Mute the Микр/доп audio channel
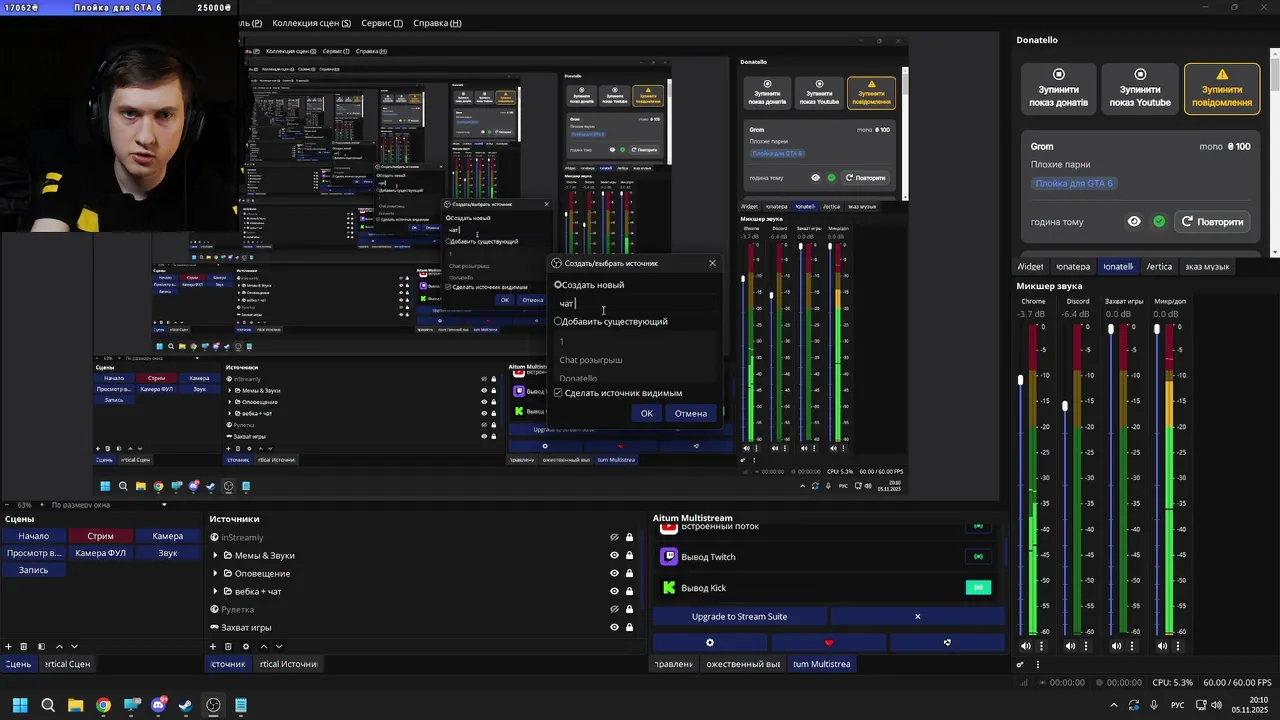The image size is (1280, 720). [x=1162, y=646]
